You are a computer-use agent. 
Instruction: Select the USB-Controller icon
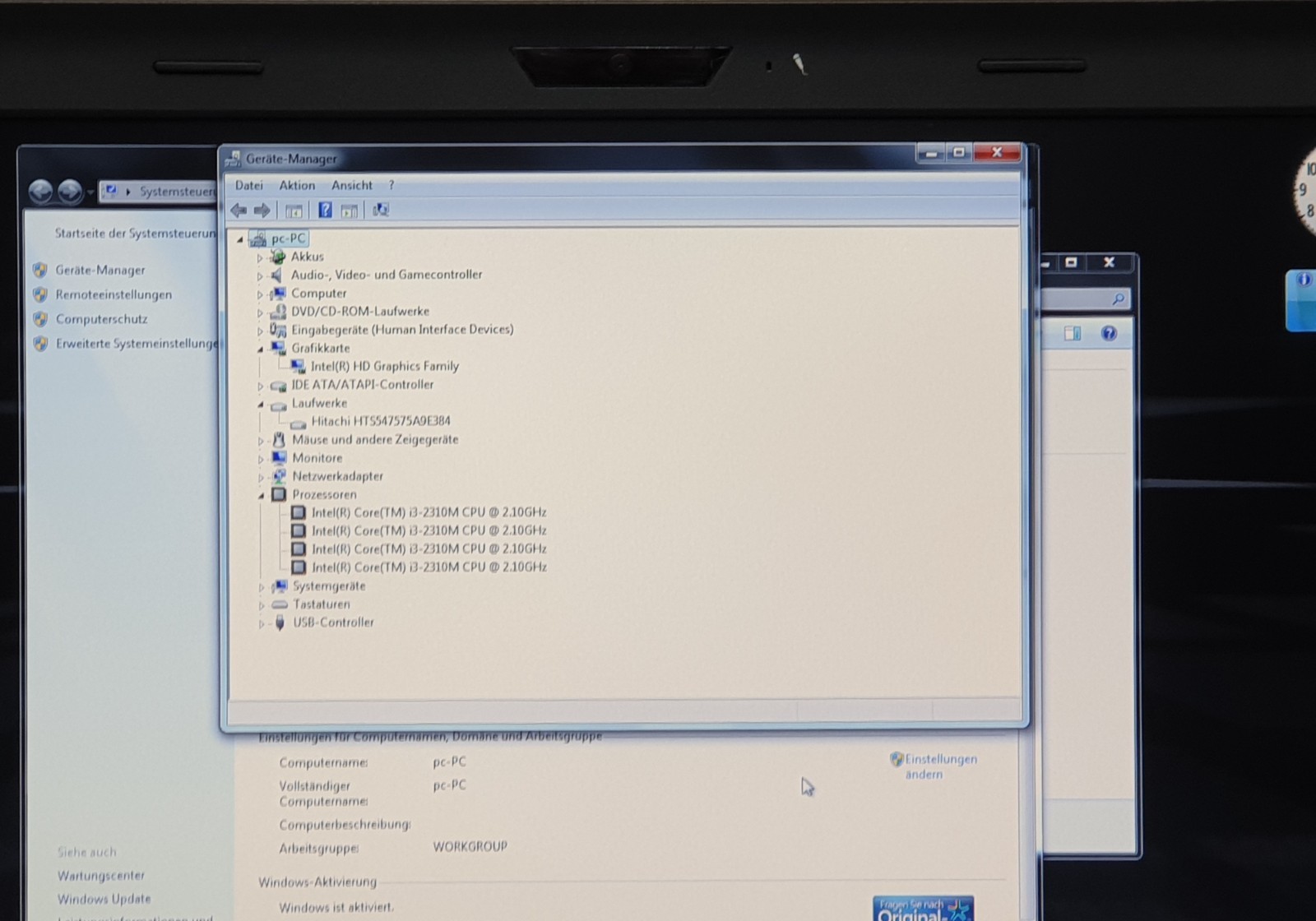pyautogui.click(x=280, y=622)
